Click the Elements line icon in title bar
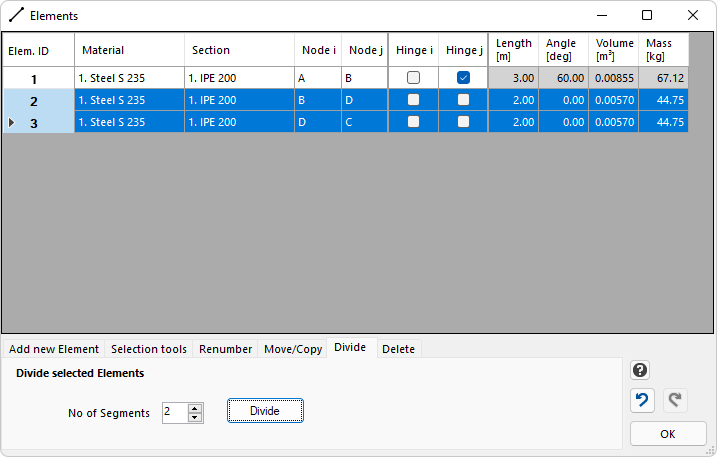The image size is (717, 457). [16, 15]
